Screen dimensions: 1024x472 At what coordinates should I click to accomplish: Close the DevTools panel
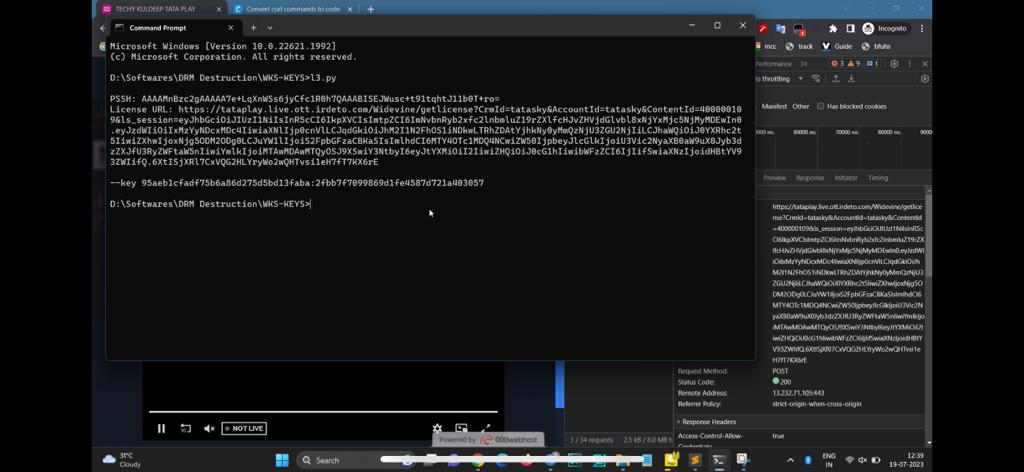pyautogui.click(x=924, y=63)
